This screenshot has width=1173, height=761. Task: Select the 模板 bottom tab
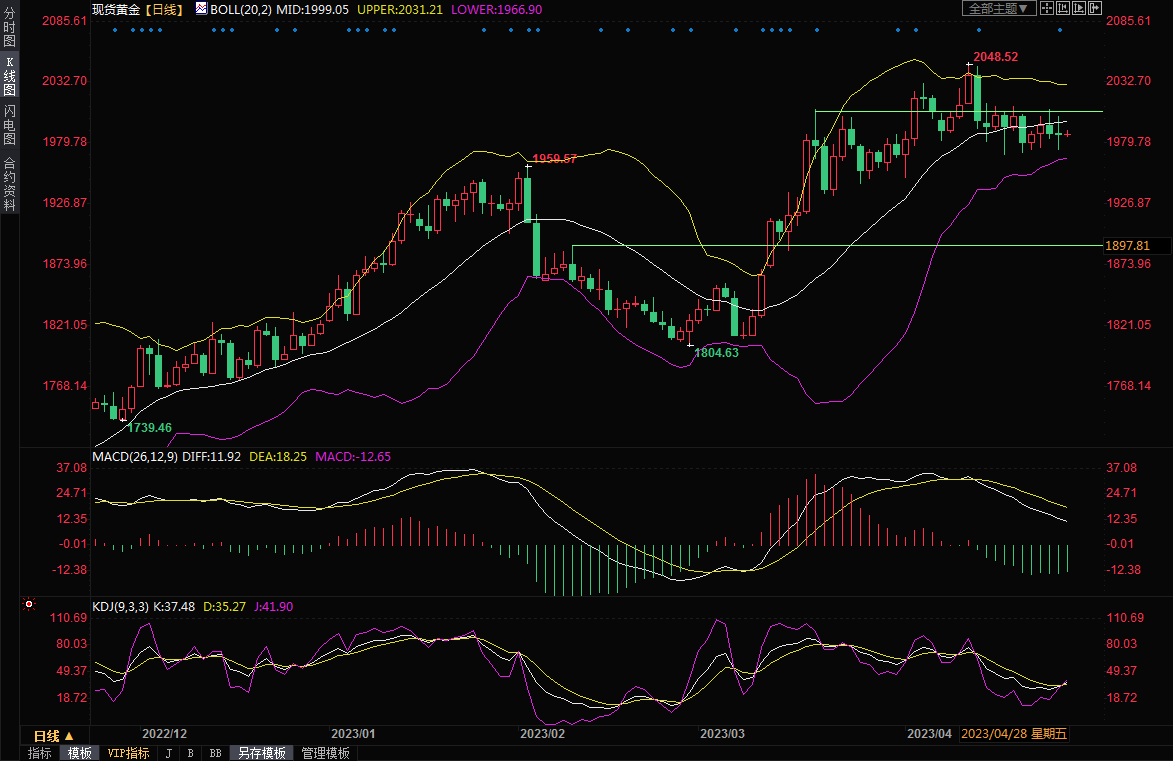(x=79, y=753)
